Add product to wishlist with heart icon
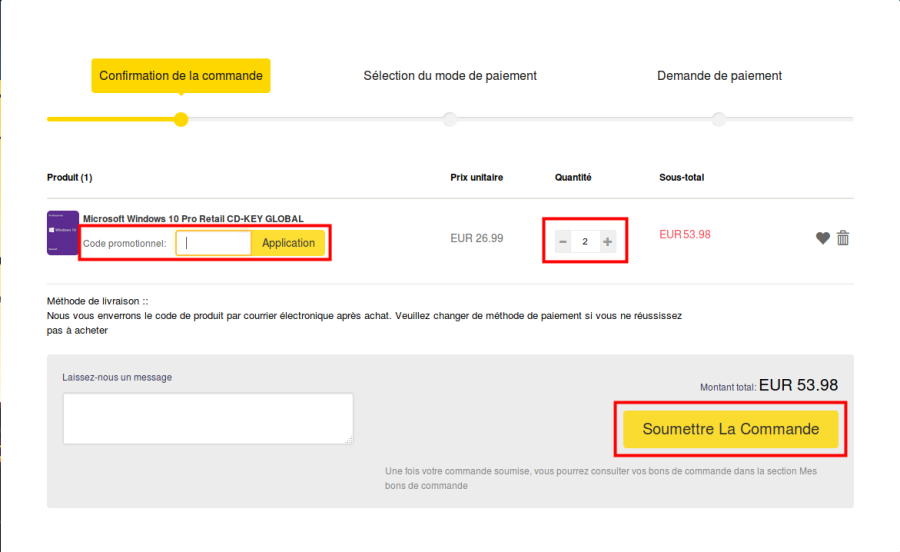The image size is (900, 552). point(823,238)
